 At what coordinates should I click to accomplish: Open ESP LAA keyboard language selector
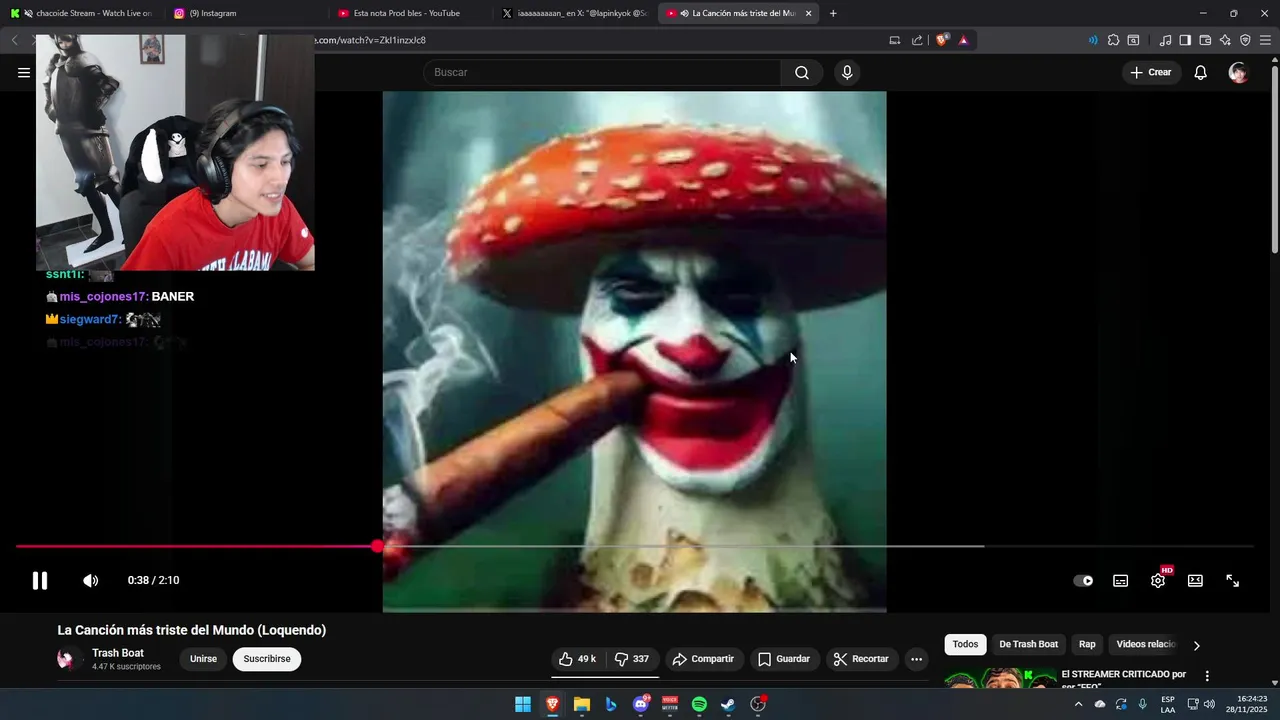pyautogui.click(x=1168, y=704)
